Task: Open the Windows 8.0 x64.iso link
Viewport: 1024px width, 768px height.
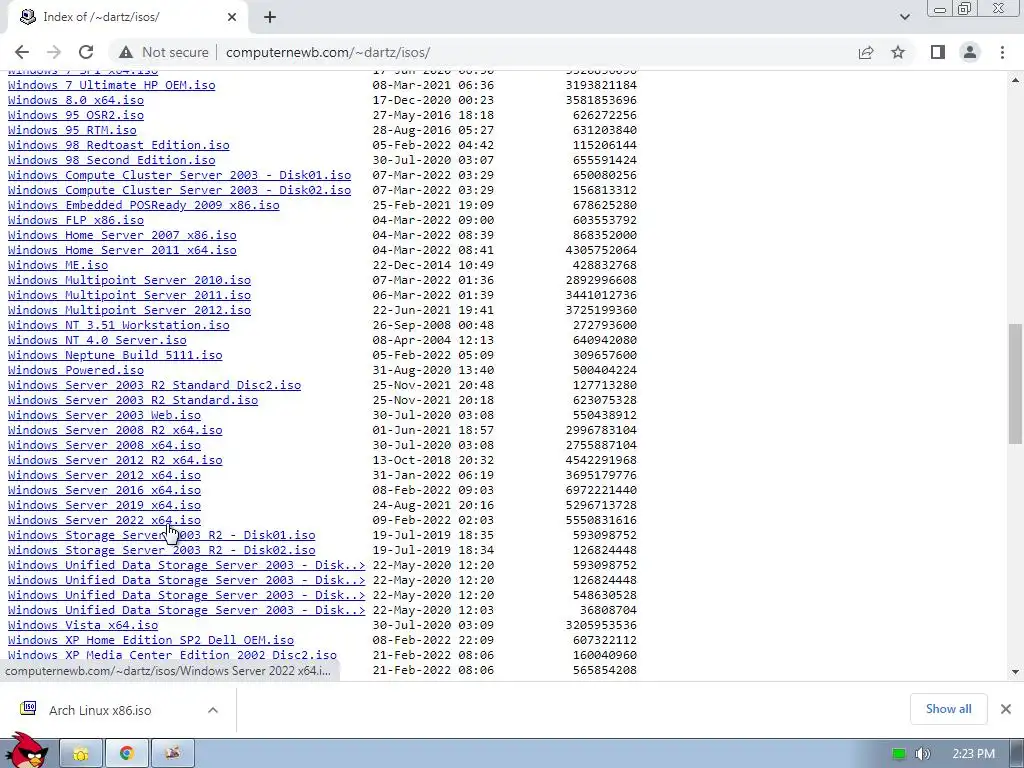Action: [x=76, y=100]
